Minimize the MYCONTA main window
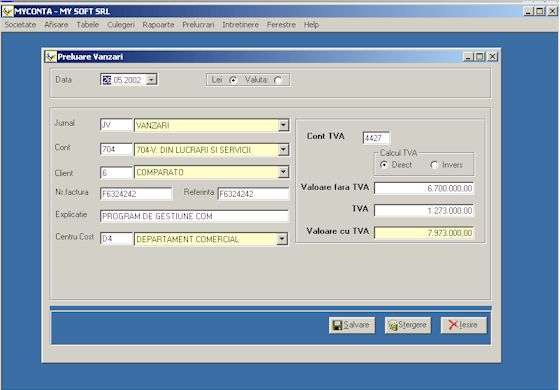Screen dimensions: 560x390 (529, 11)
